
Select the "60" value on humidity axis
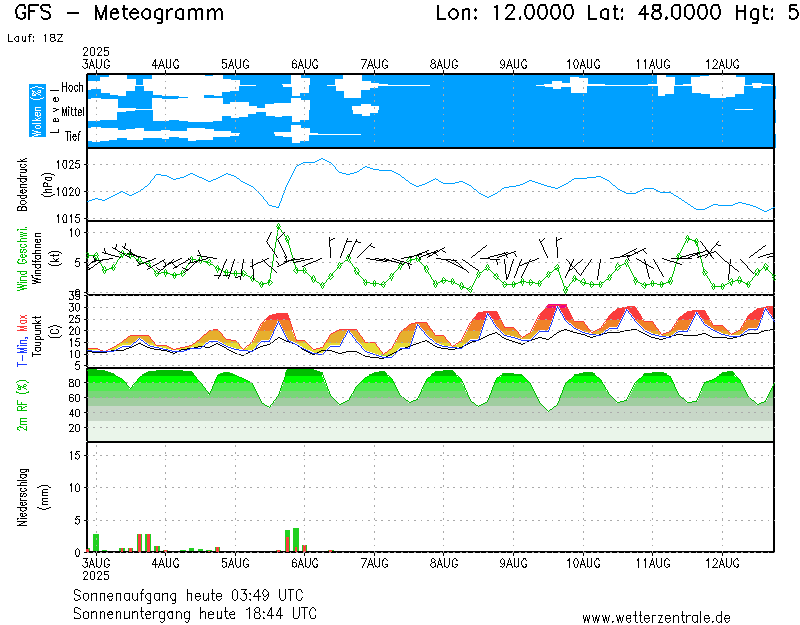pyautogui.click(x=74, y=398)
